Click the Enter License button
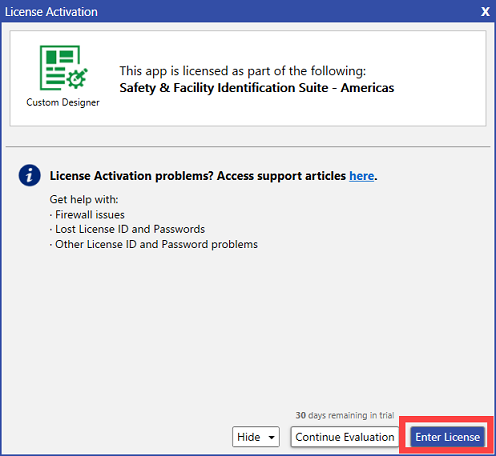The image size is (496, 456). pos(447,437)
